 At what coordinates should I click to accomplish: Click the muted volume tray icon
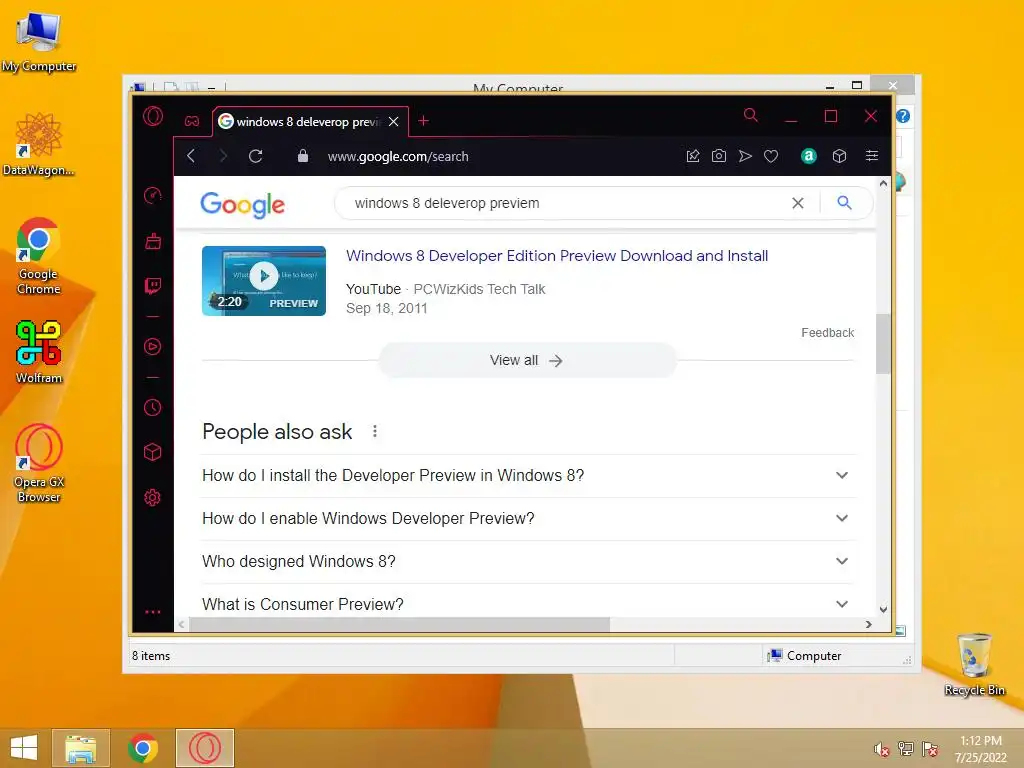(882, 749)
